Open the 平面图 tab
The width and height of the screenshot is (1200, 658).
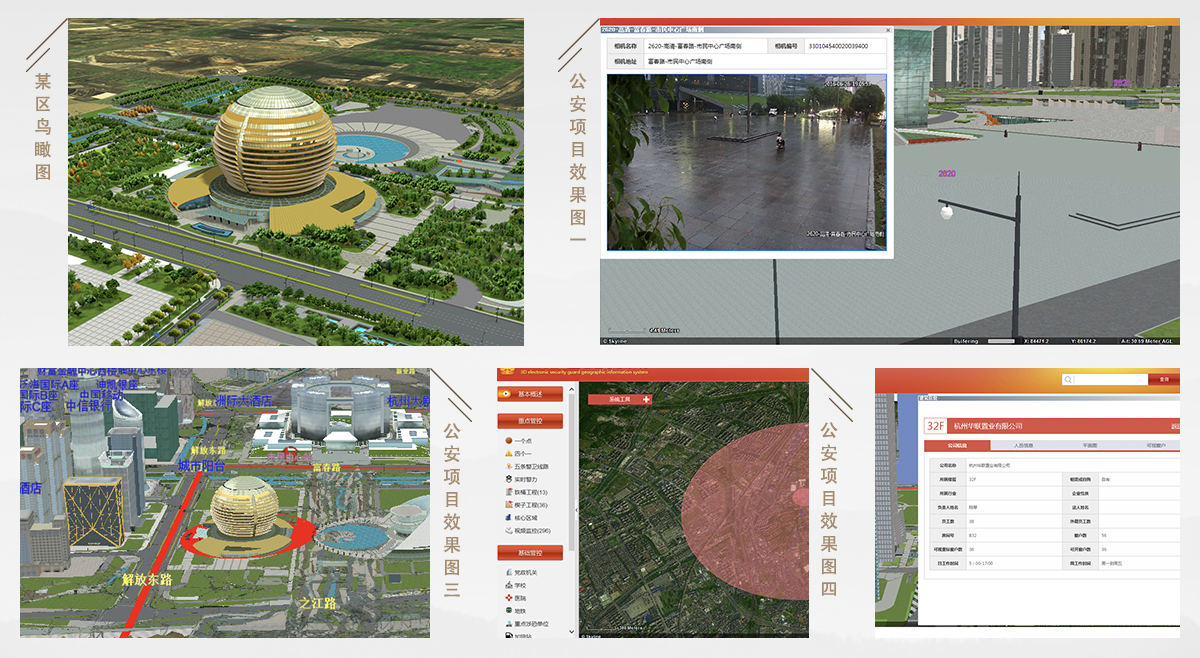1090,445
